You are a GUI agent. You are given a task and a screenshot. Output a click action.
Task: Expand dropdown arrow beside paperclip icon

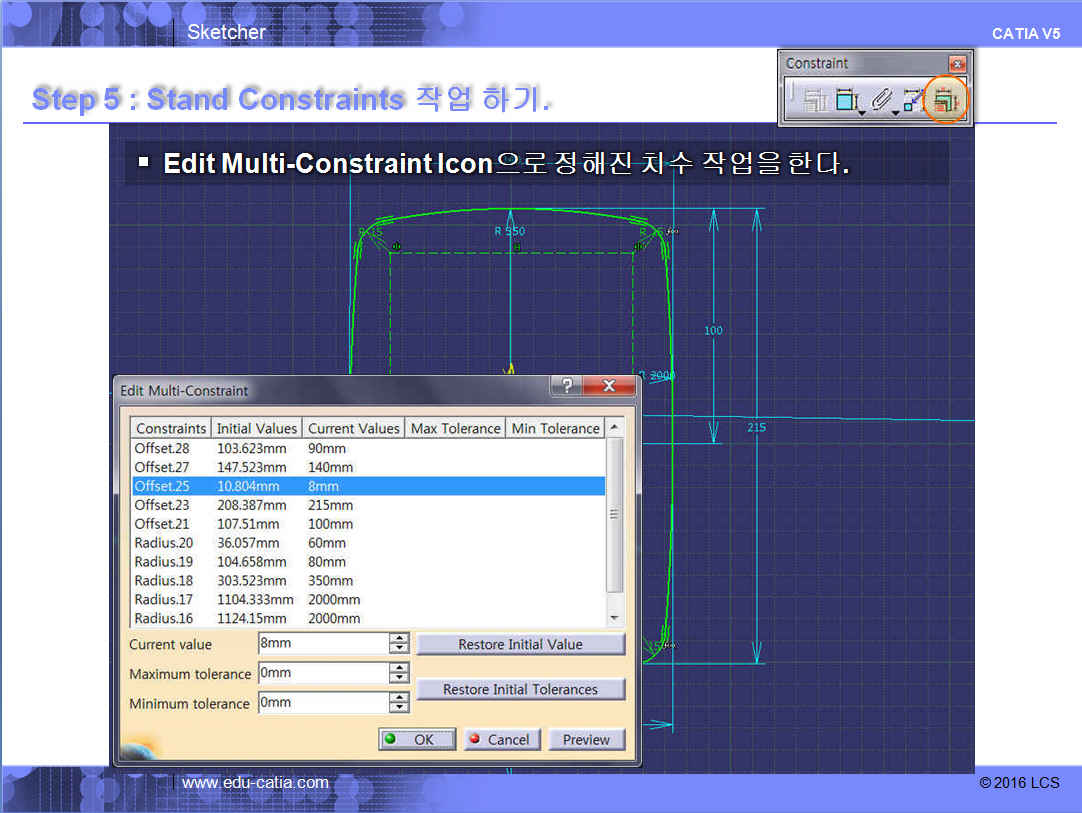895,112
